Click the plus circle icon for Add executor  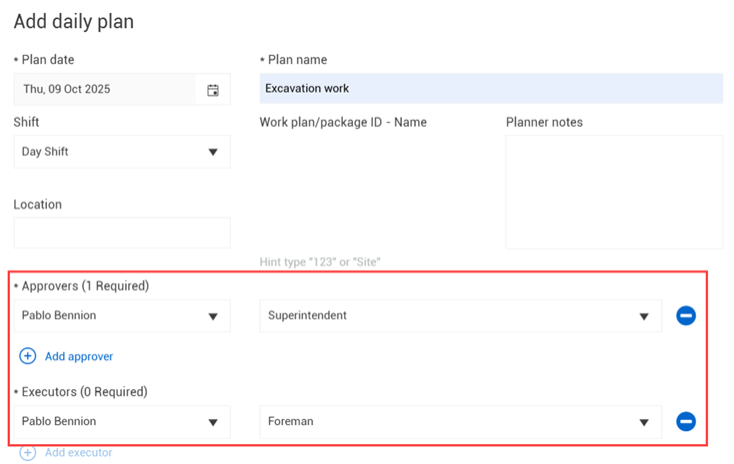pyautogui.click(x=28, y=453)
